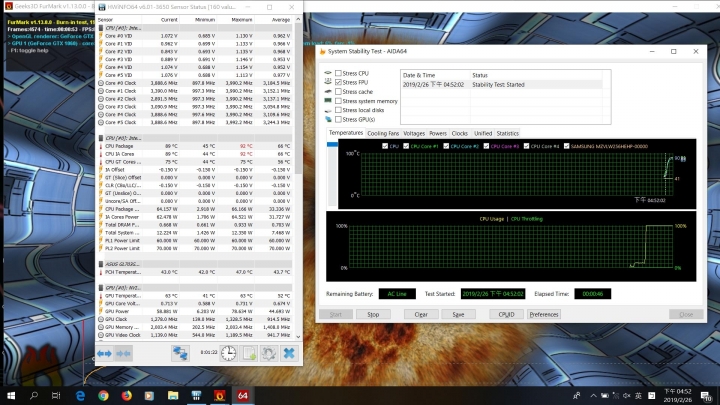Expand HWiNFO sensor columns arrows button
Viewport: 720px width, 405px height.
(104, 354)
